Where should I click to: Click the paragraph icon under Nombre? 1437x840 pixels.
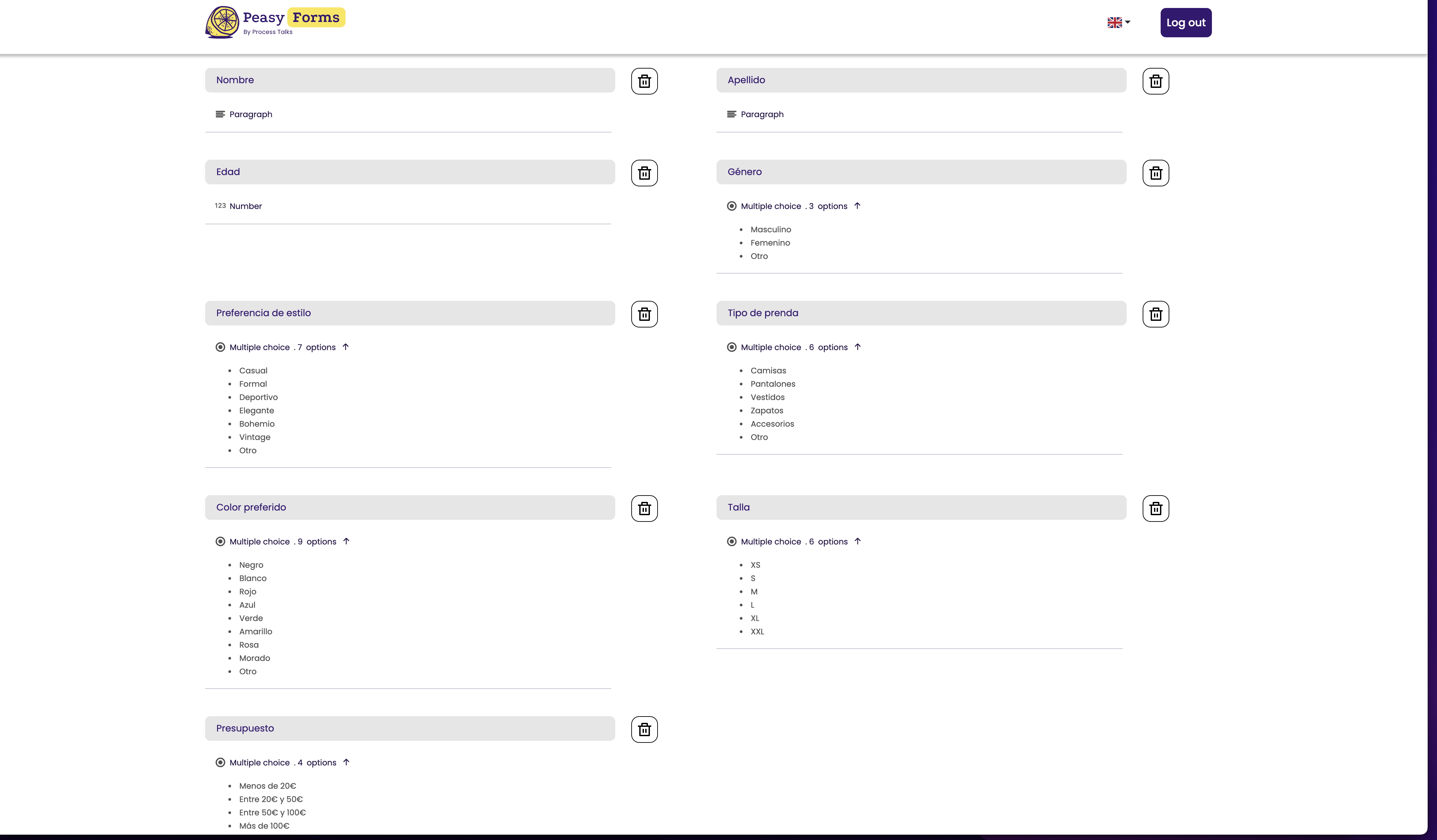[220, 114]
